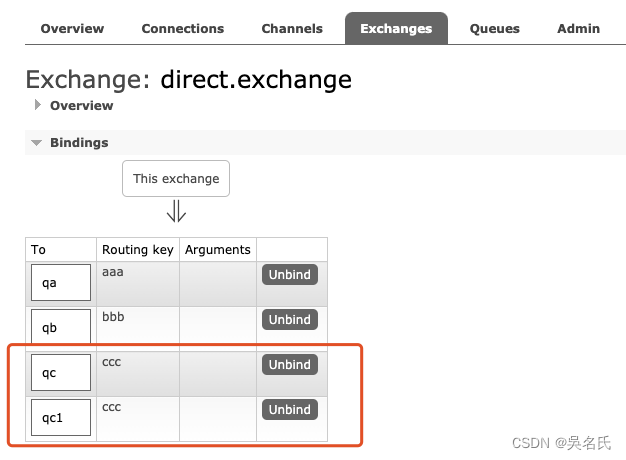626x460 pixels.
Task: Collapse the Bindings section triangle
Action: tap(37, 143)
